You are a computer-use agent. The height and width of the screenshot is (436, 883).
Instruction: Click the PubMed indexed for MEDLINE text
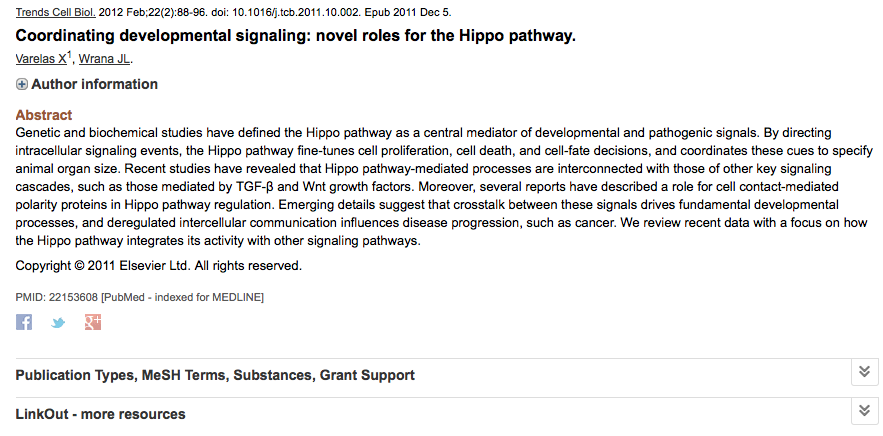[182, 297]
